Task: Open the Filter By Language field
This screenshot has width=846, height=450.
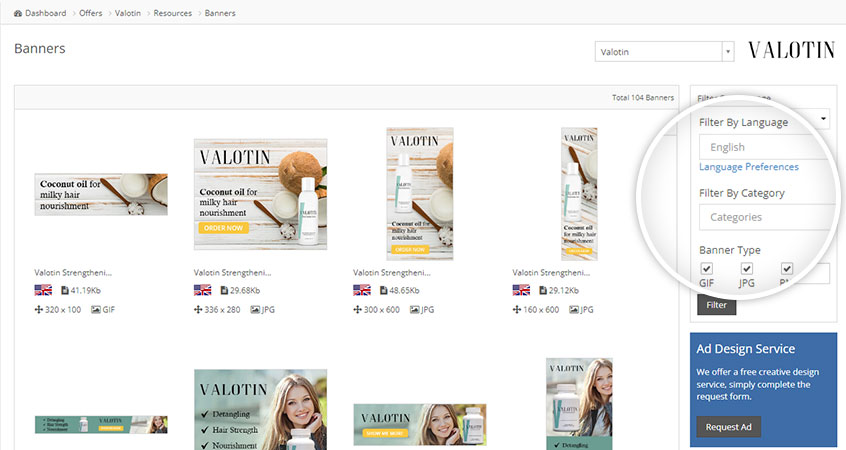Action: coord(765,147)
